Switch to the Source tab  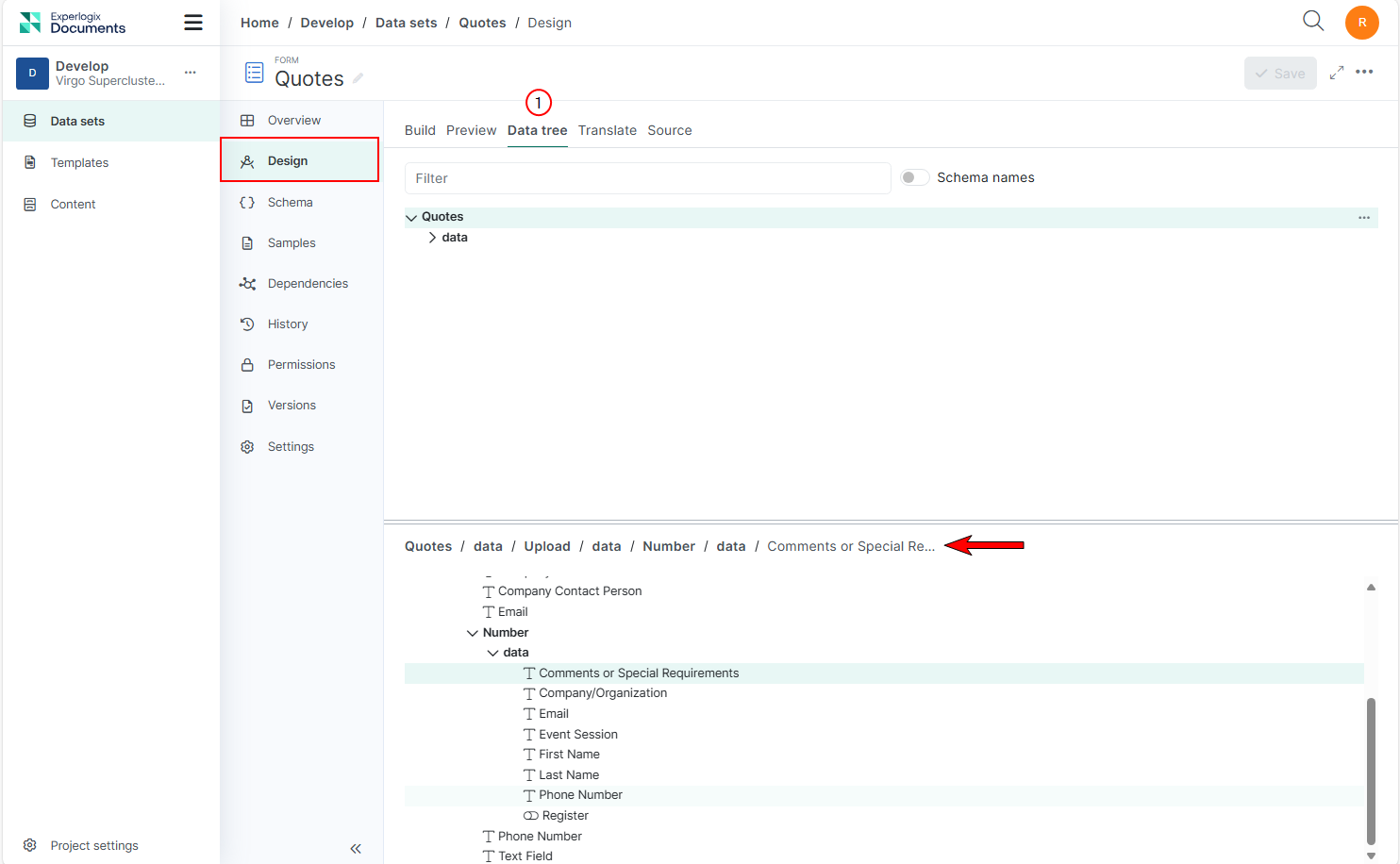point(669,130)
